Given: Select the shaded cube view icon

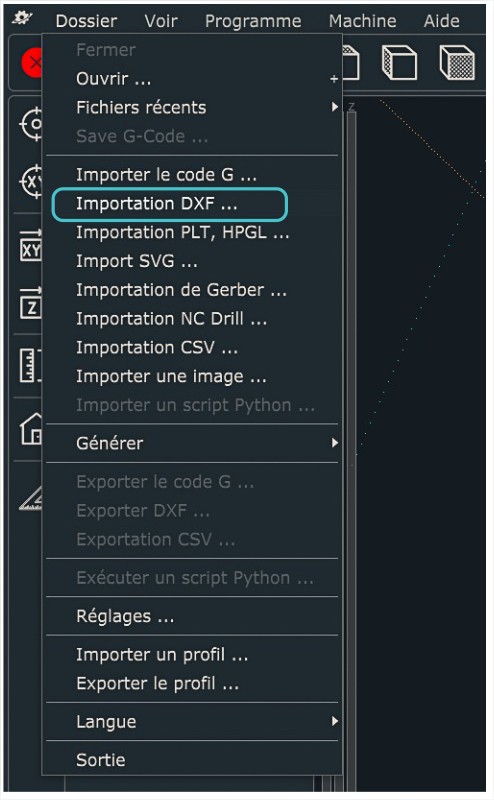Looking at the screenshot, I should pos(457,62).
